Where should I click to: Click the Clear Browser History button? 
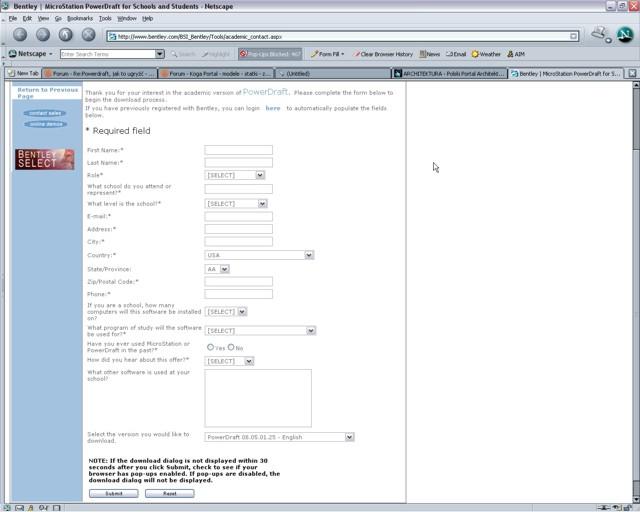[x=383, y=54]
